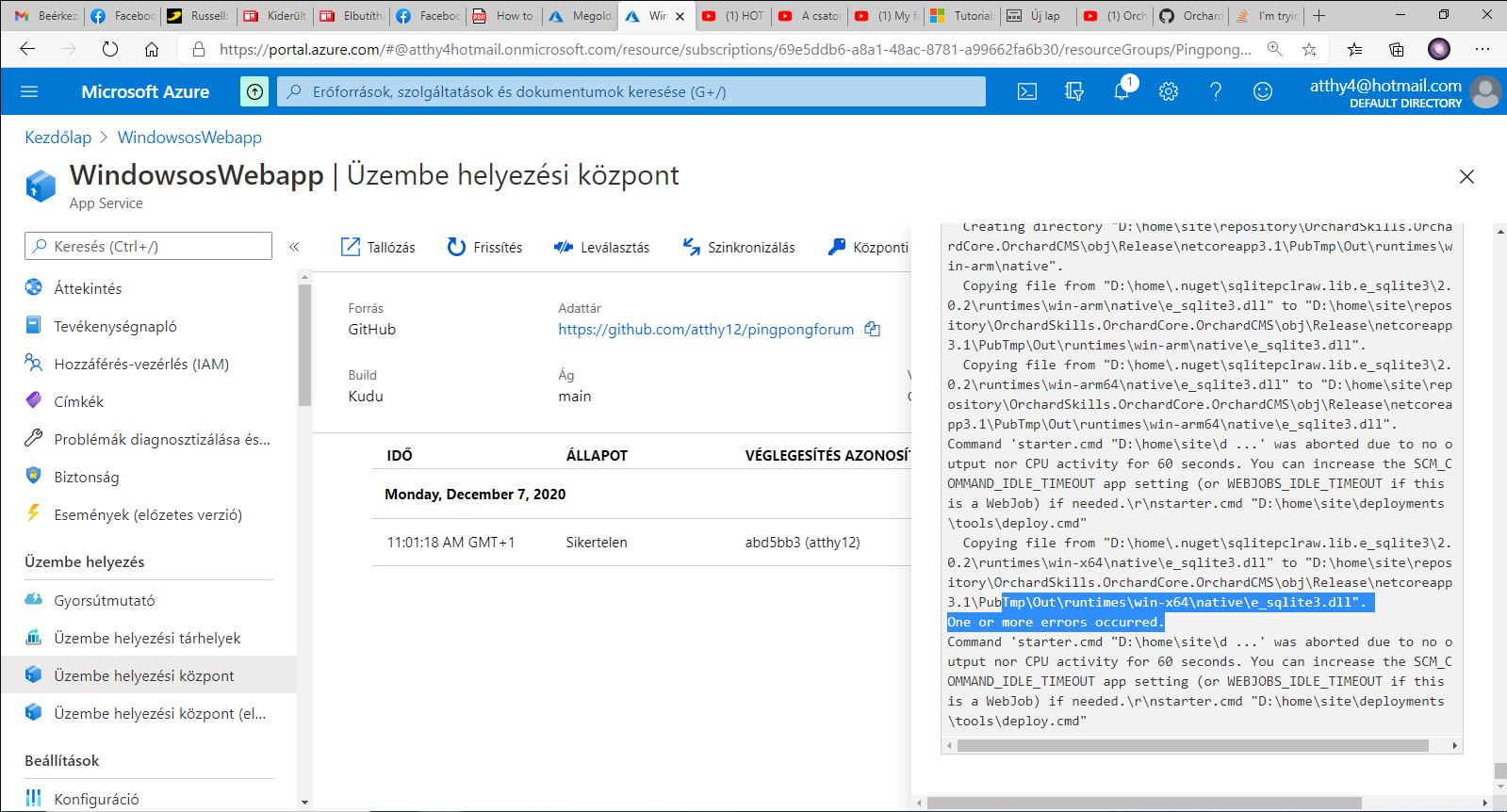The image size is (1507, 812).
Task: Open Cloud Shell from the Azure header
Action: click(x=1027, y=91)
